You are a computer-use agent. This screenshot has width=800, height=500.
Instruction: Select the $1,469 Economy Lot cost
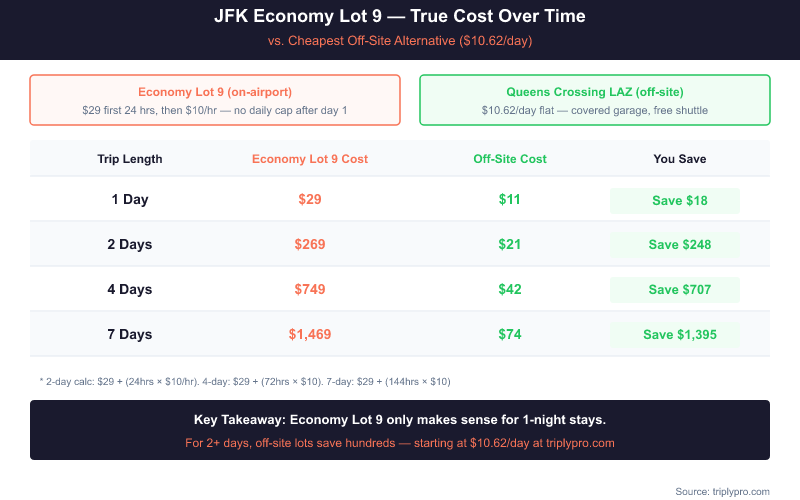310,335
